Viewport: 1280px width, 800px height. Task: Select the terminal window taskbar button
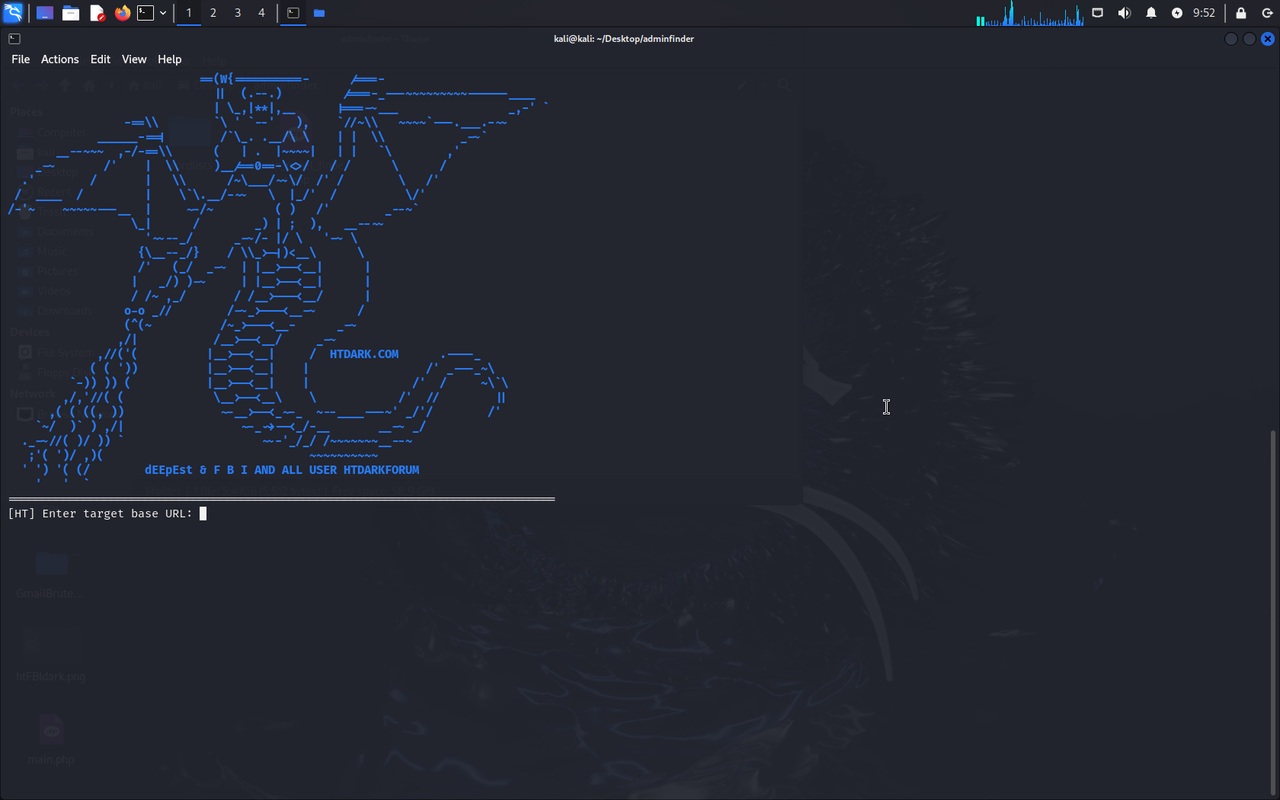coord(293,13)
